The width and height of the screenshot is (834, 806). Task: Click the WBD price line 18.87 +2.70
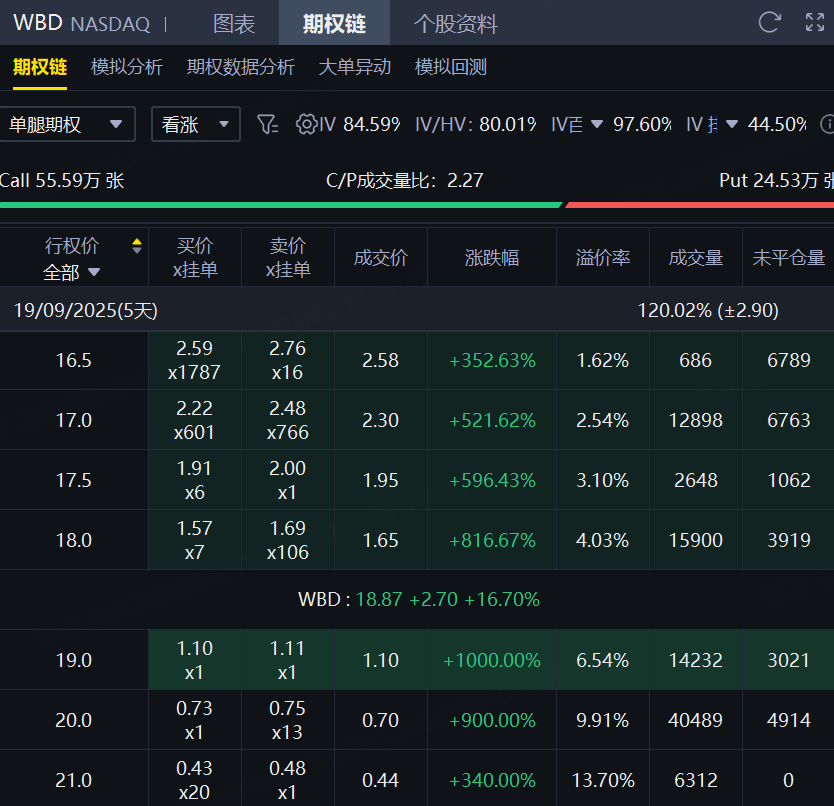point(419,600)
